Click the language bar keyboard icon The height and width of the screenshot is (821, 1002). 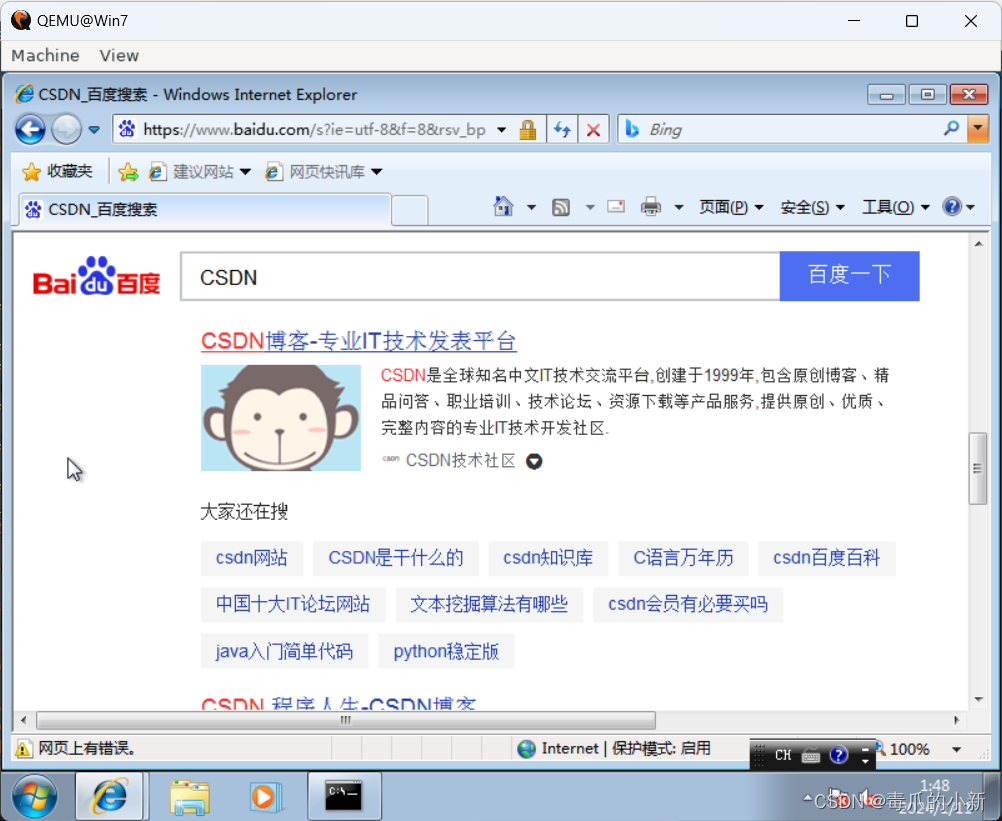click(x=810, y=756)
